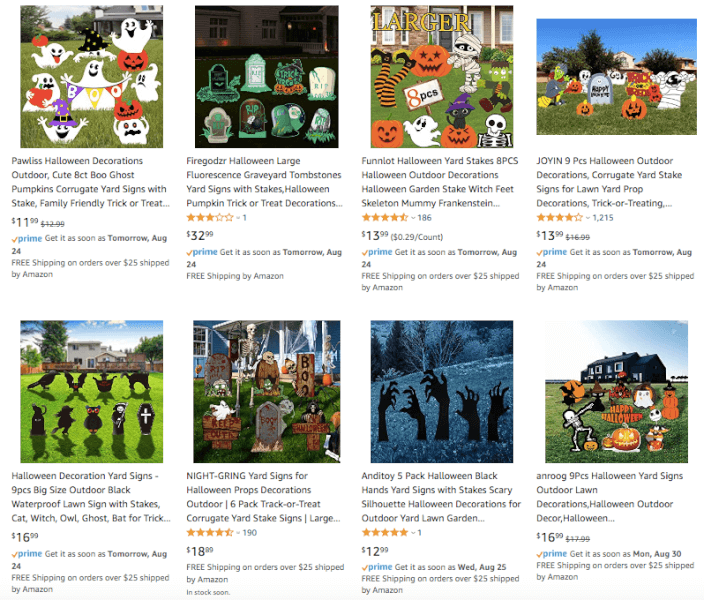Open the Anditoy black hands product image

pyautogui.click(x=442, y=392)
